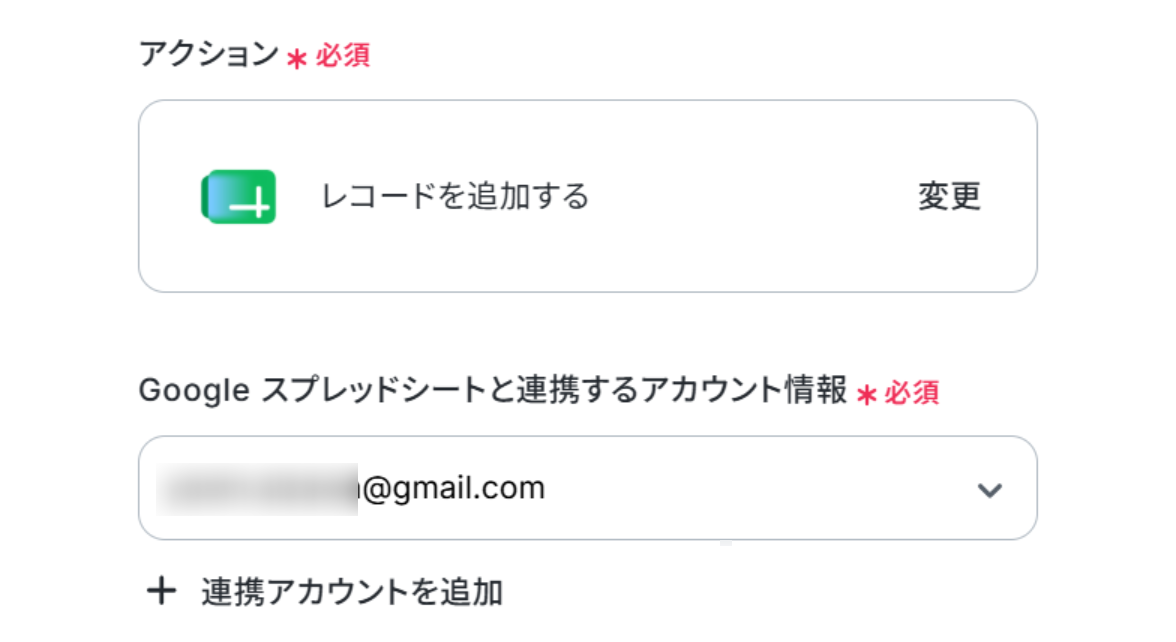Click the @gmail.com text in the selector
Viewport: 1176px width, 642px height.
click(453, 488)
